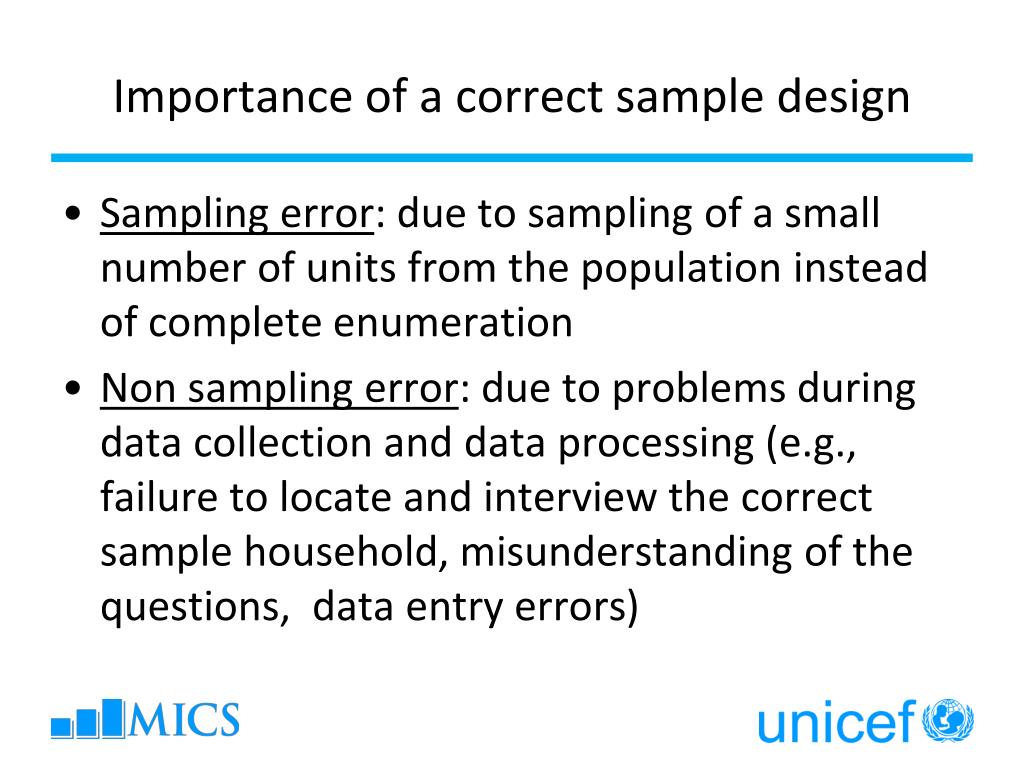This screenshot has width=1024, height=768.
Task: Click the tallest bar in the MICS logo
Action: 113,718
